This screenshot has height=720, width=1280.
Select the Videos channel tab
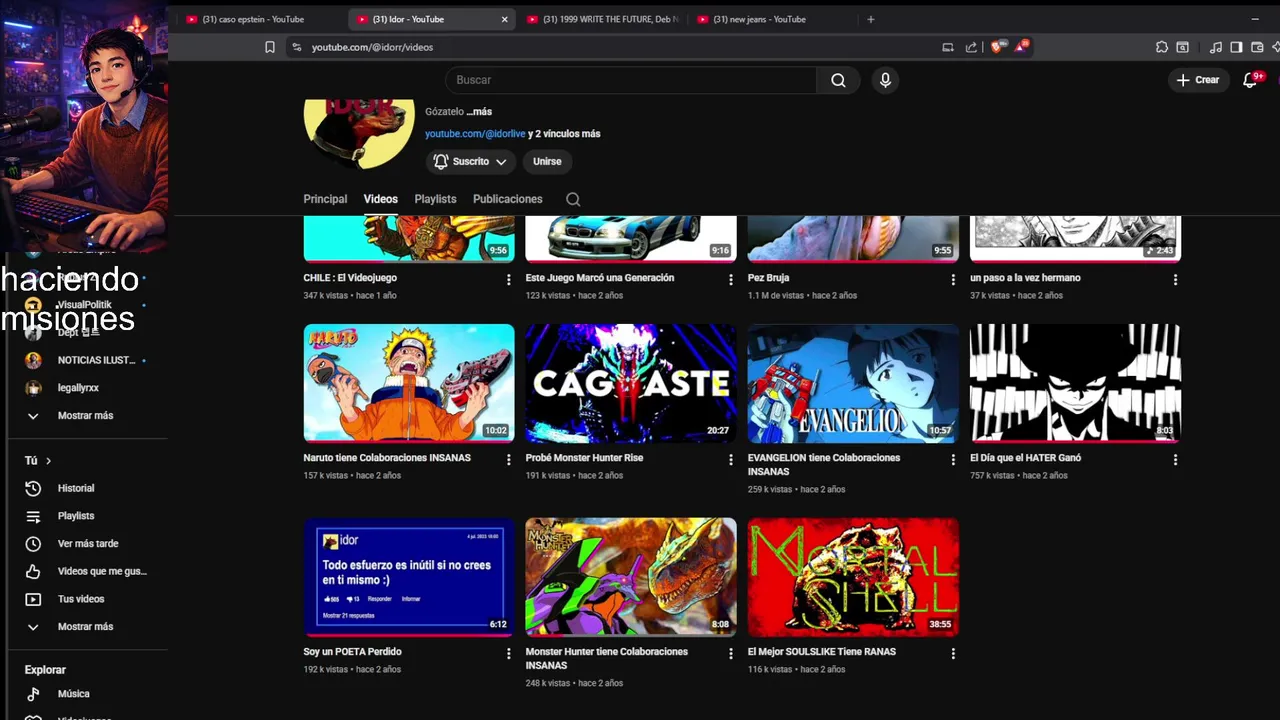[x=380, y=199]
